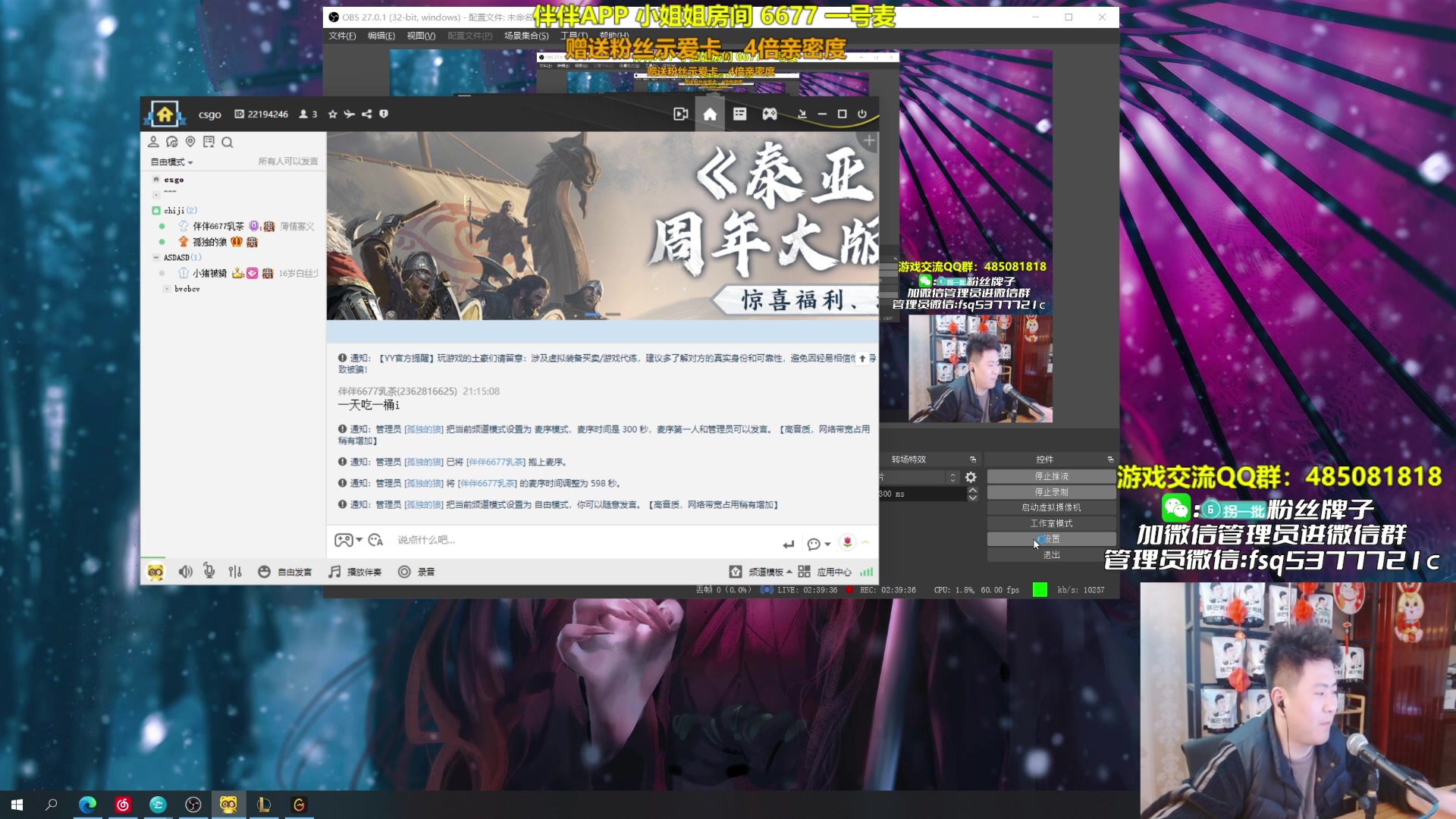Click the emoji font icon in chat input

(375, 540)
